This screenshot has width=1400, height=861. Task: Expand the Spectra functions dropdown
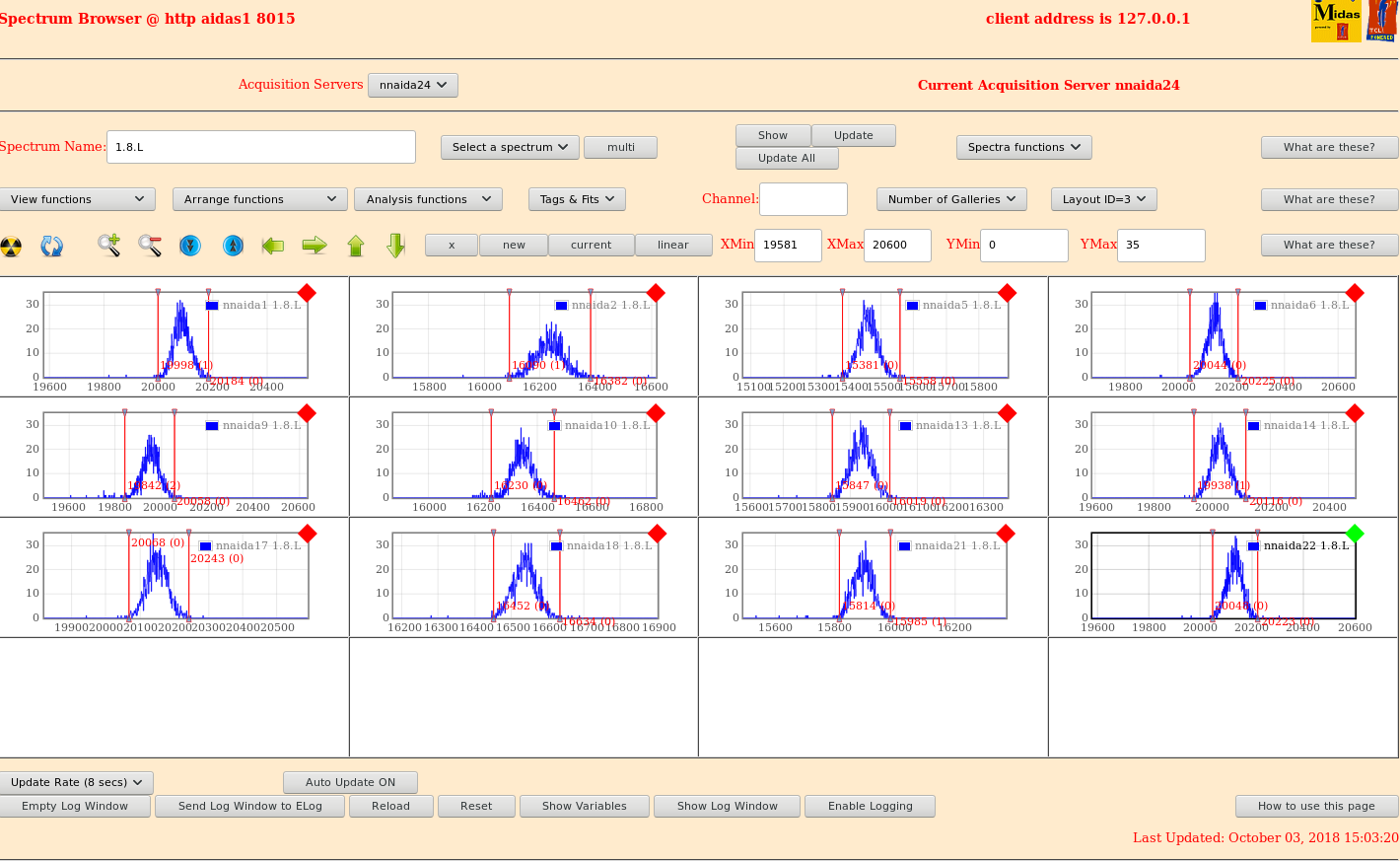[x=1024, y=147]
